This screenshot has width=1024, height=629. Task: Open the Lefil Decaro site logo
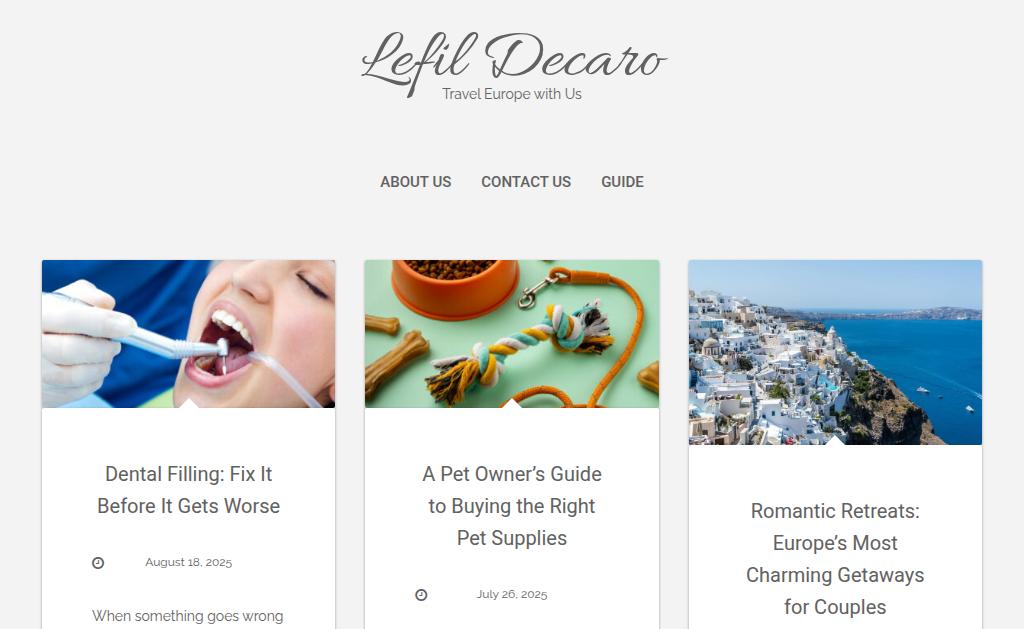pos(513,61)
